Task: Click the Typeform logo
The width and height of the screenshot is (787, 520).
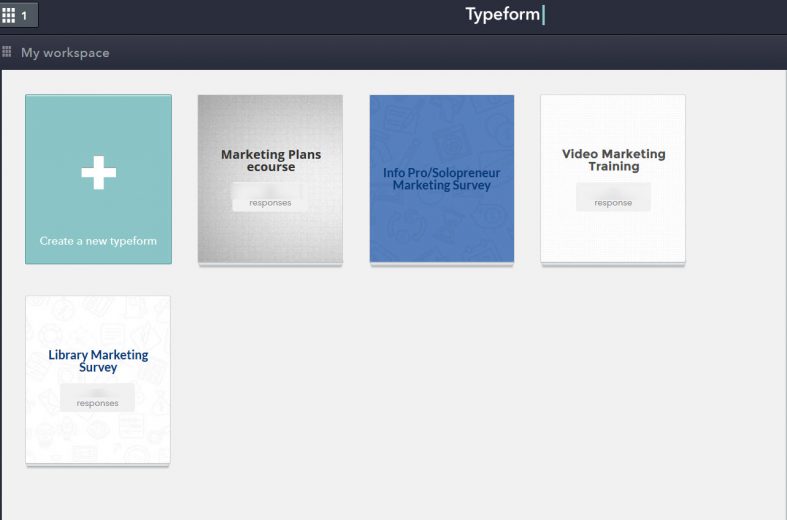Action: (504, 15)
